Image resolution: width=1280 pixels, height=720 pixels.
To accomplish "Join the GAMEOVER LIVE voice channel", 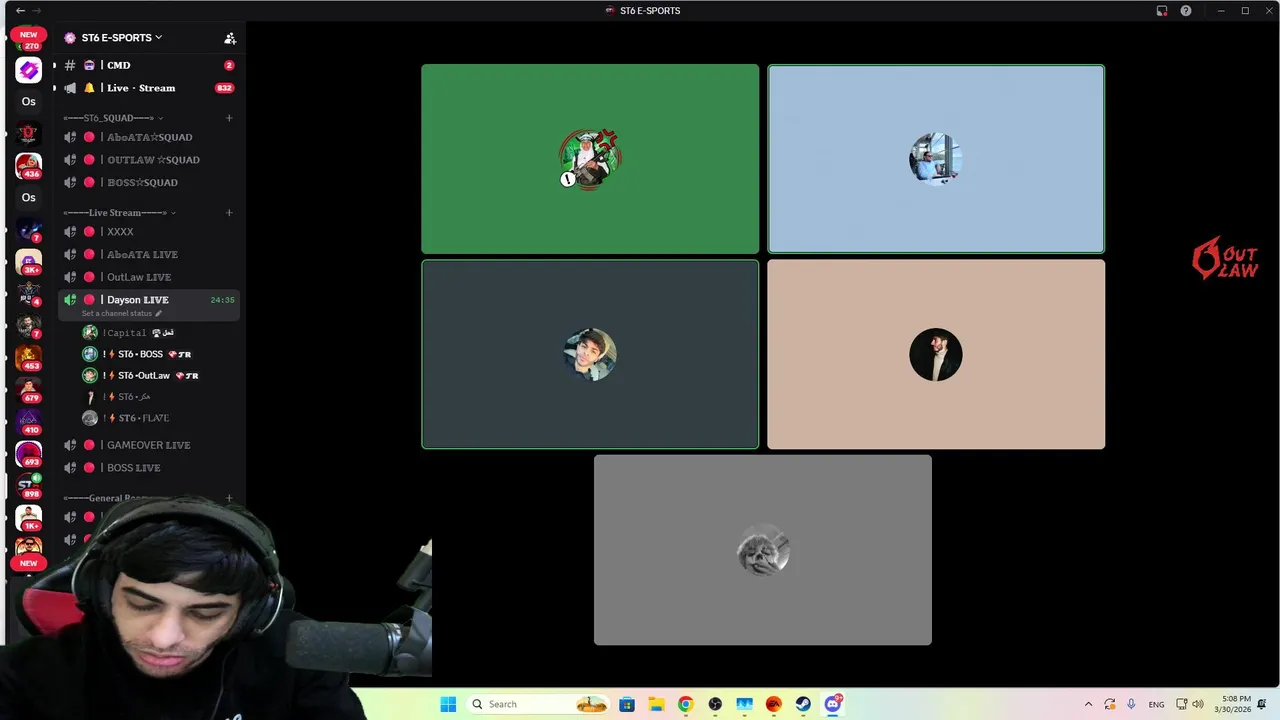I will (x=148, y=445).
